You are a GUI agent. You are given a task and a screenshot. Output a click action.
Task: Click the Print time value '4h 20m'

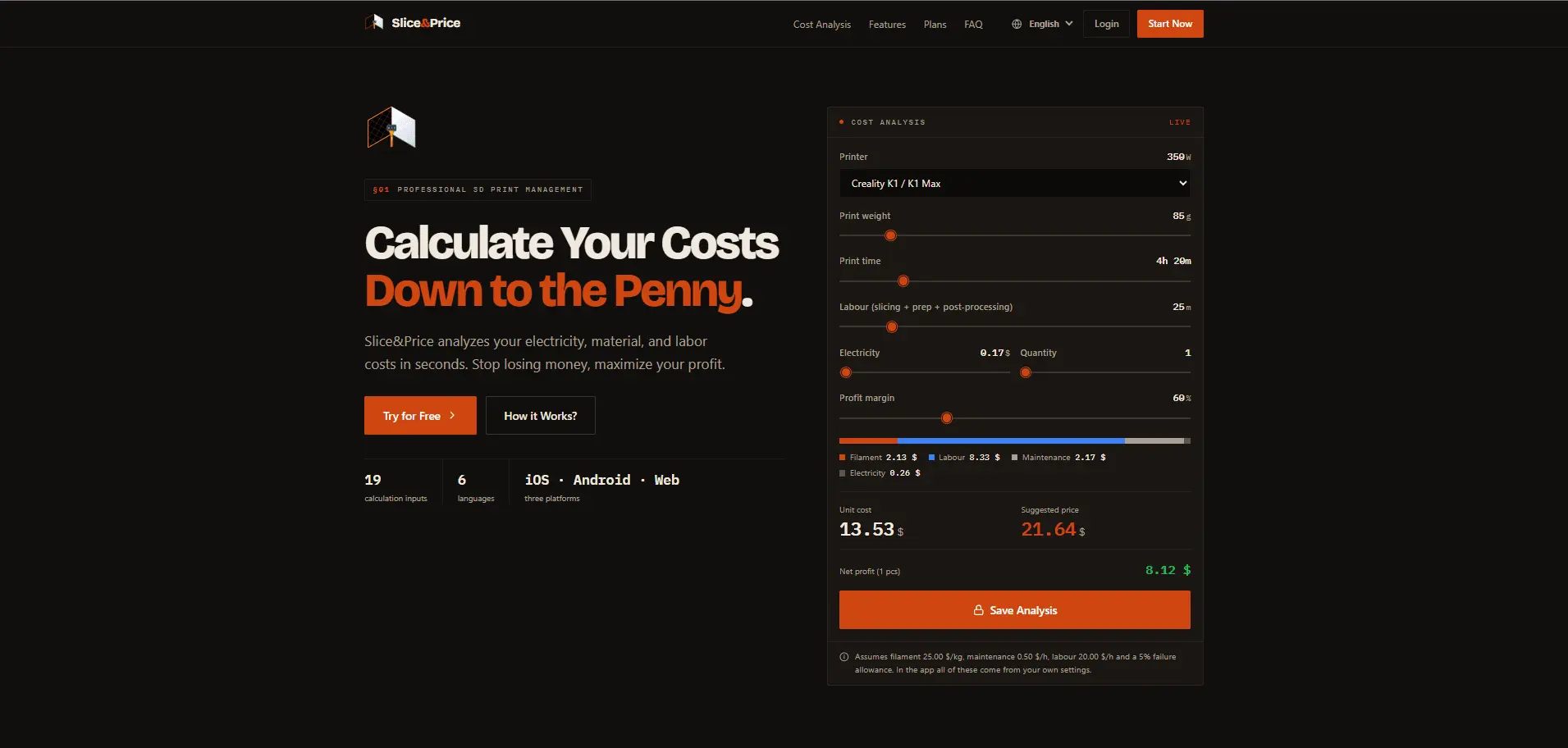pyautogui.click(x=1173, y=261)
